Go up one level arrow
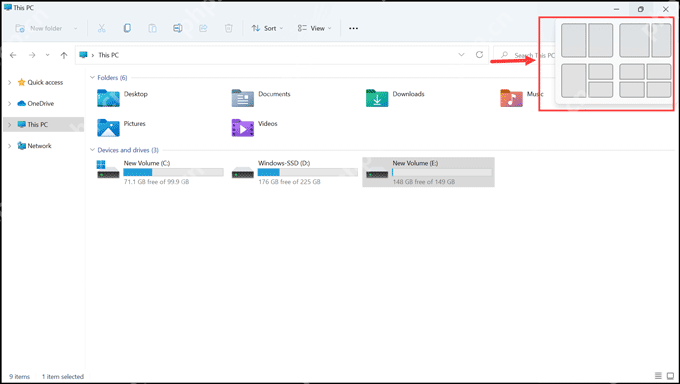 pyautogui.click(x=64, y=55)
